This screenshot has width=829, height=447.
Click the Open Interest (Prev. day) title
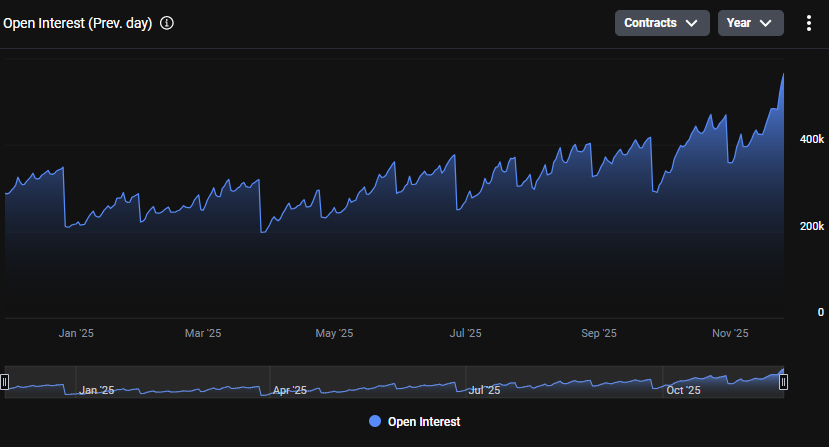(x=78, y=23)
